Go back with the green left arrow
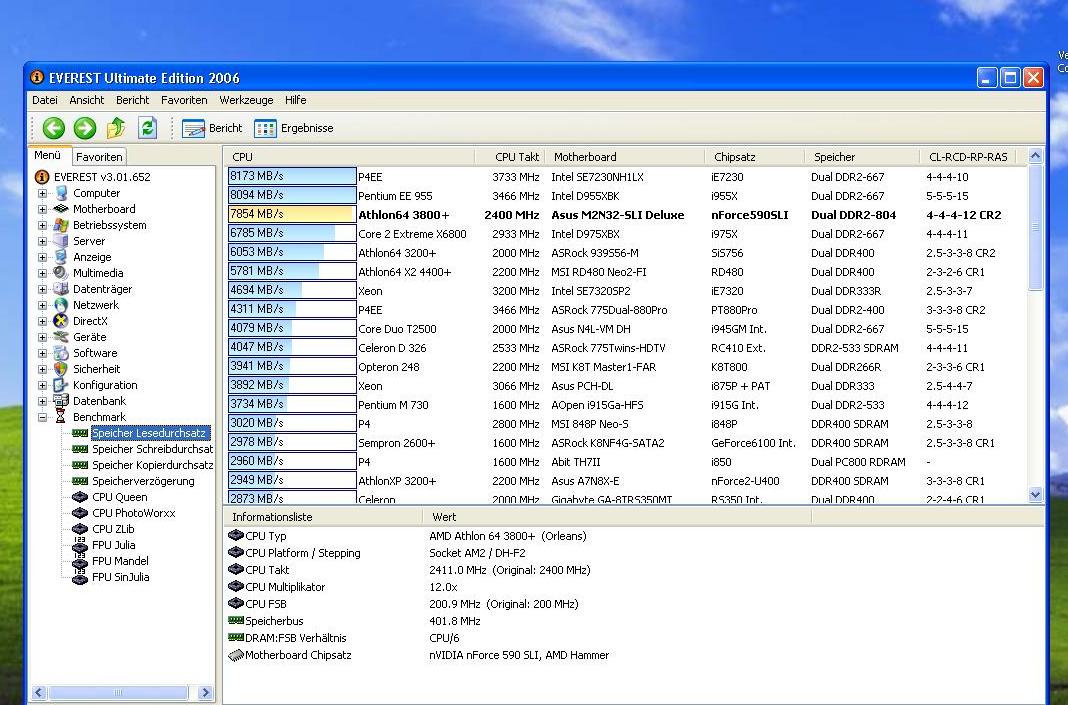The image size is (1068, 705). pos(54,127)
